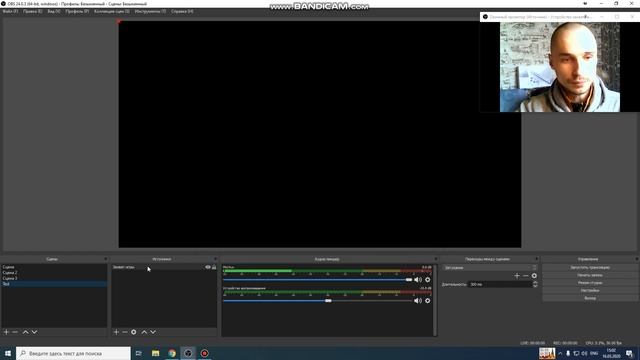The image size is (640, 360).
Task: Open Bandicam recorder from the taskbar
Action: pos(204,353)
